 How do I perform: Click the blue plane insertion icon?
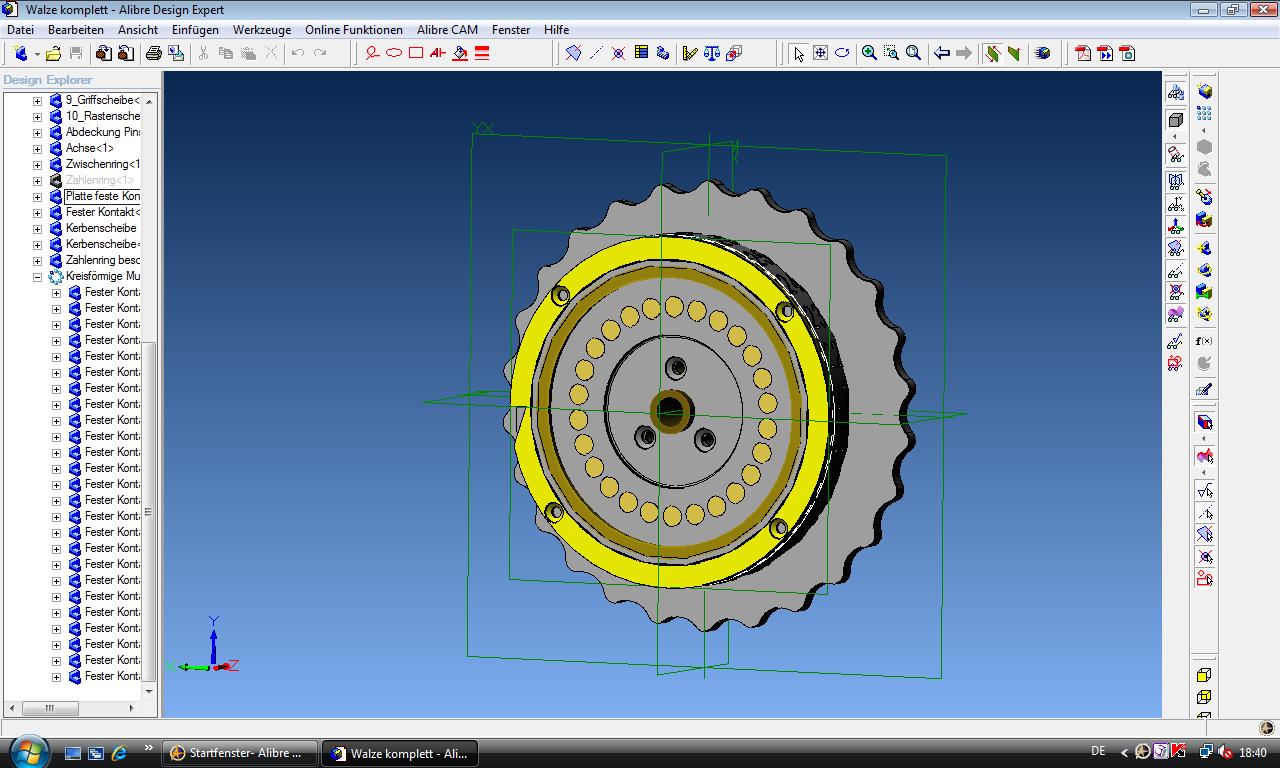pos(573,53)
